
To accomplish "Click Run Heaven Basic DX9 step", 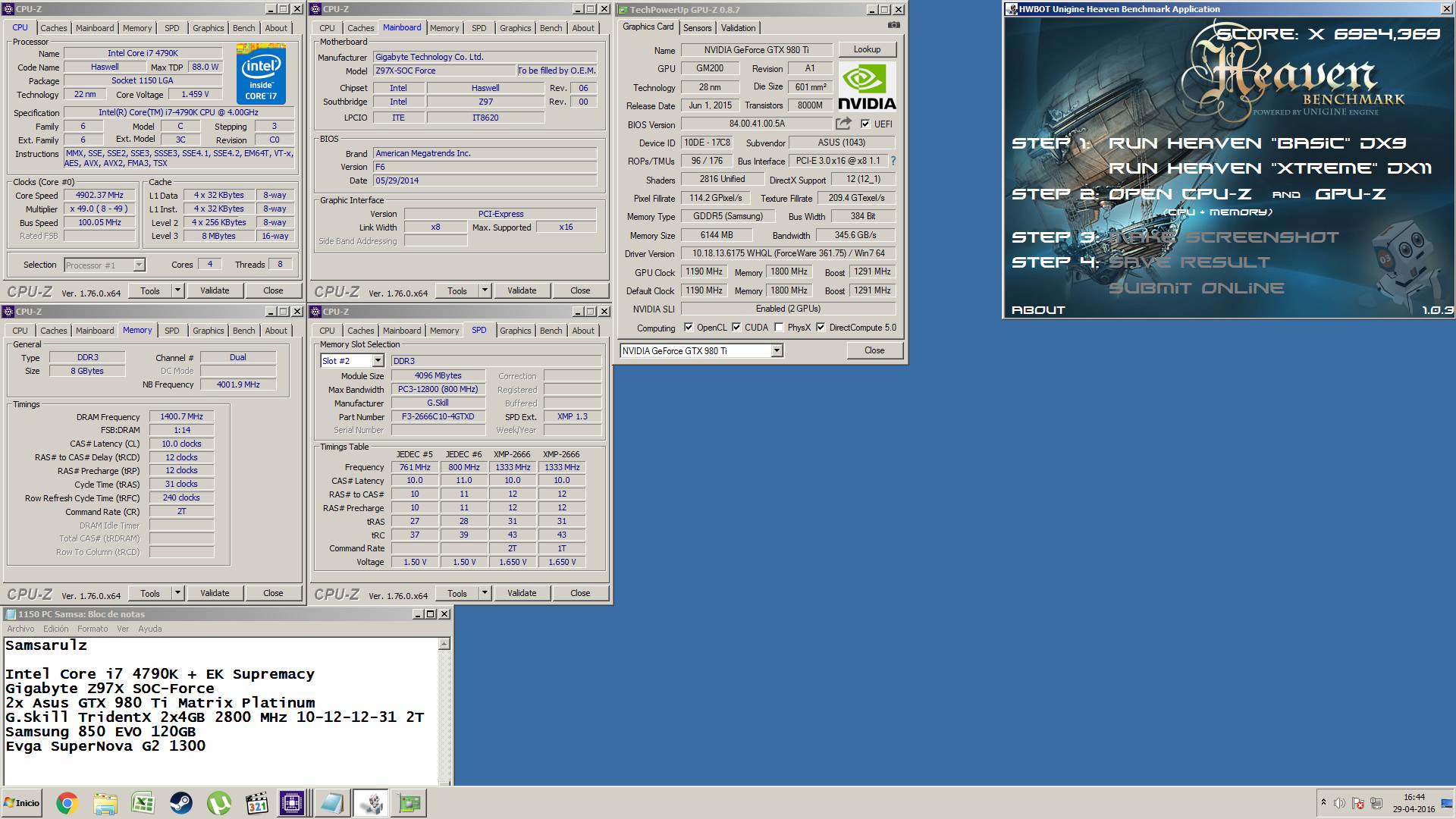I will (1257, 143).
